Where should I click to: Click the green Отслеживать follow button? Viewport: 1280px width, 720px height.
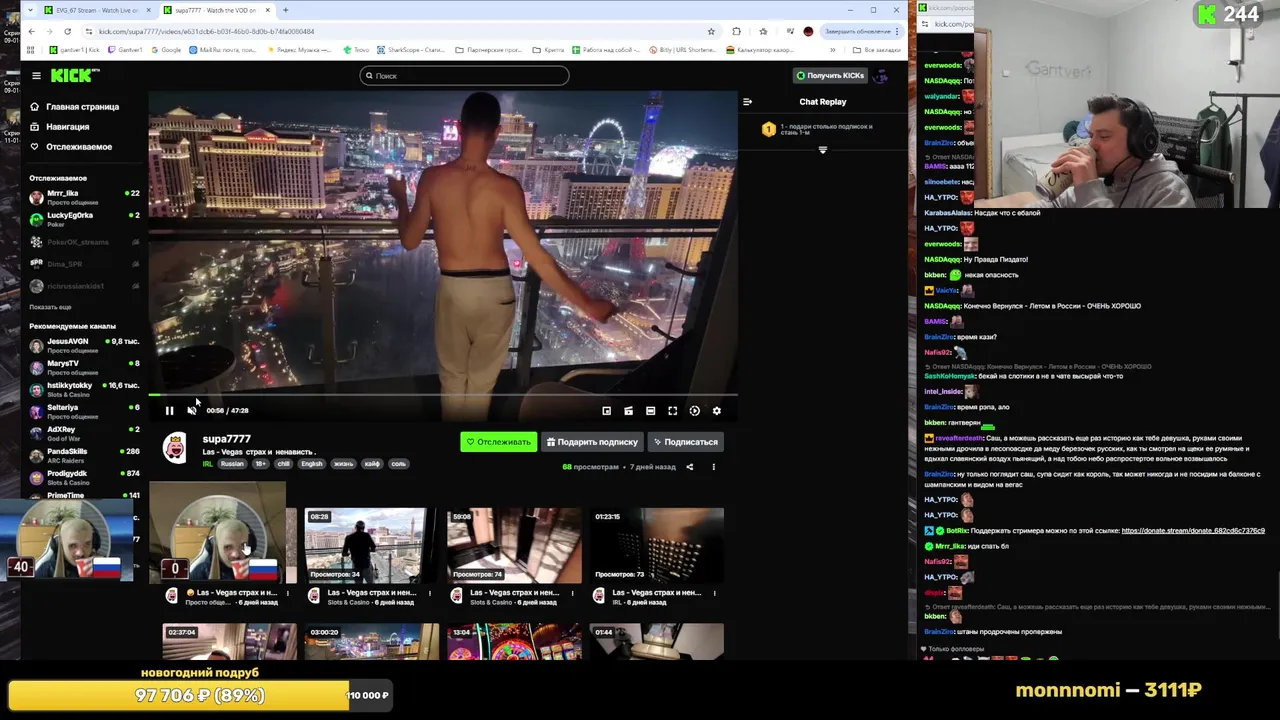pos(498,442)
